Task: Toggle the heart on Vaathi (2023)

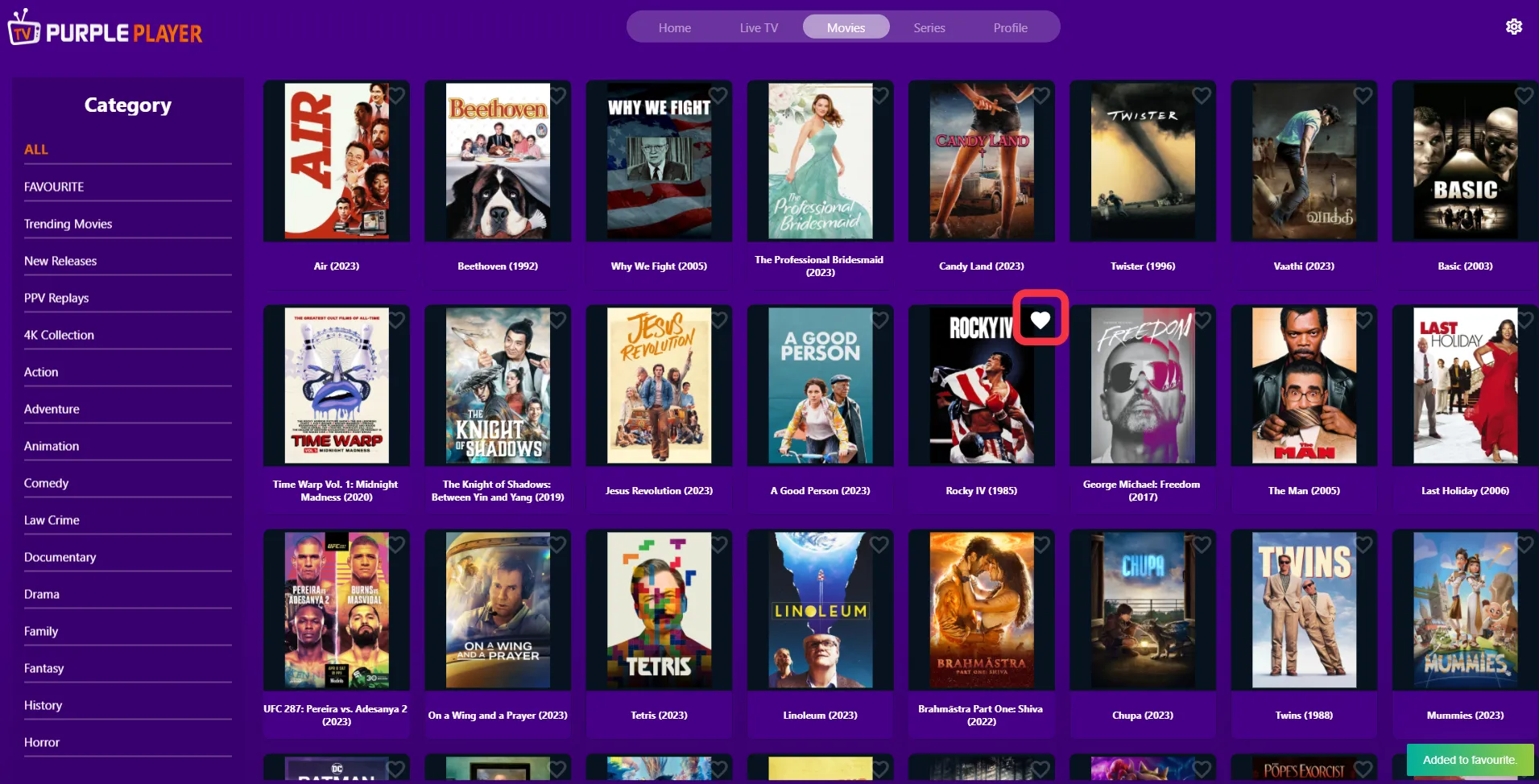Action: click(x=1363, y=96)
